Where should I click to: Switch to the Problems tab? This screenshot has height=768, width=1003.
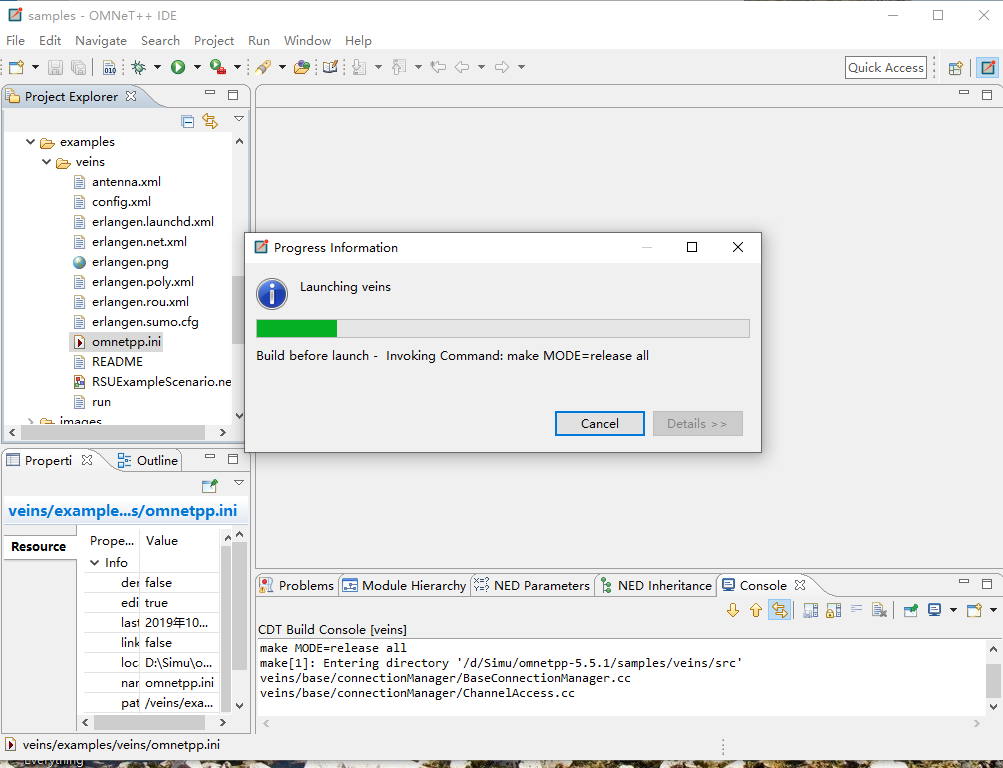tap(297, 586)
